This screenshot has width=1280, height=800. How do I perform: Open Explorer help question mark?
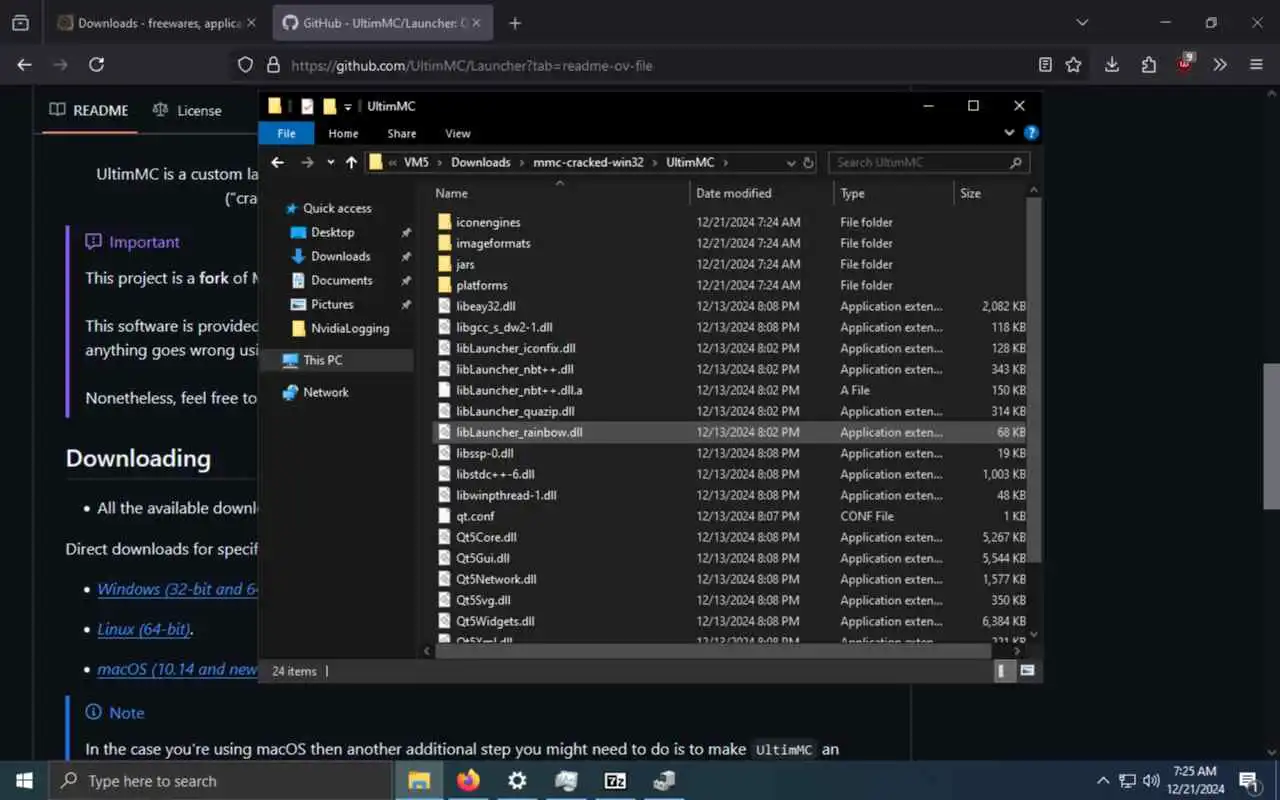(x=1031, y=133)
